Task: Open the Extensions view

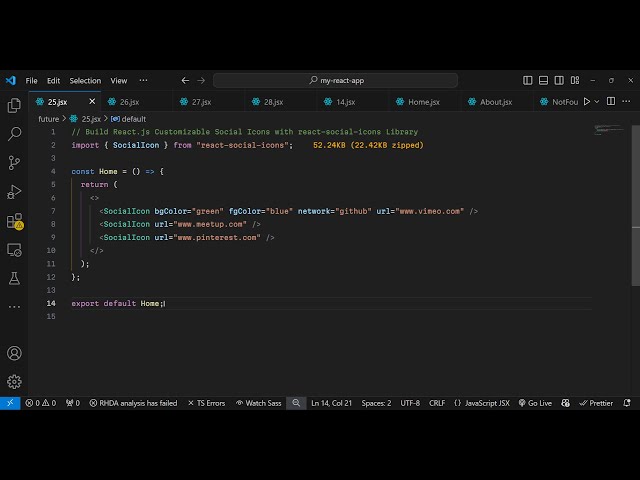Action: tap(14, 221)
